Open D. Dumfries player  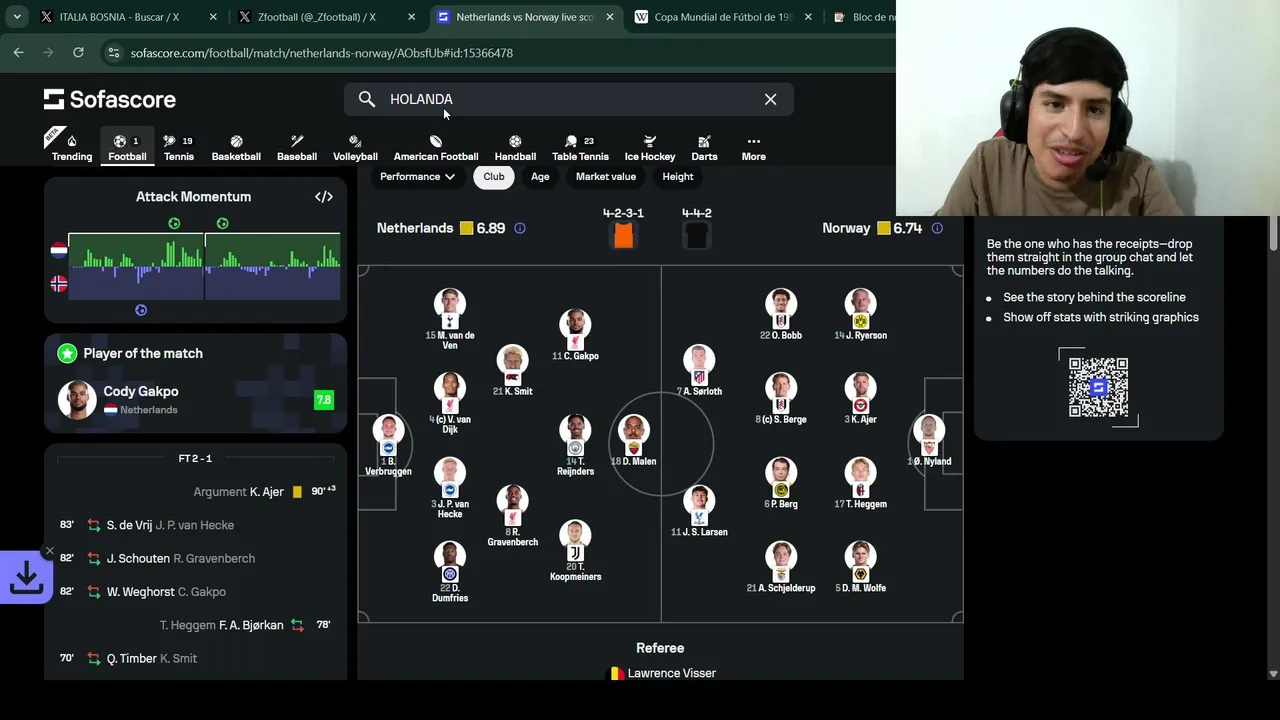pos(450,572)
